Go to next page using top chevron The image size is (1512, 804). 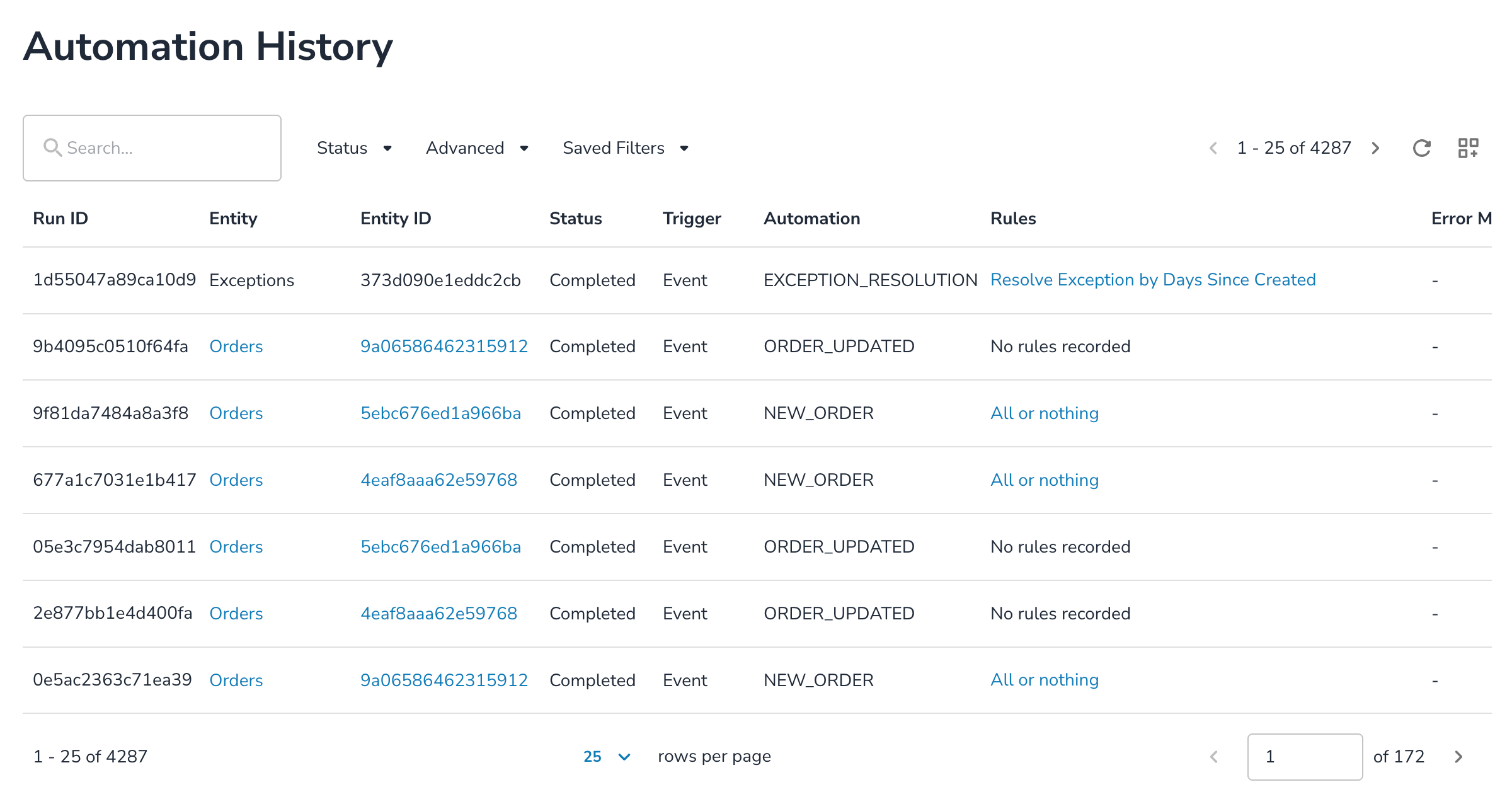1376,148
